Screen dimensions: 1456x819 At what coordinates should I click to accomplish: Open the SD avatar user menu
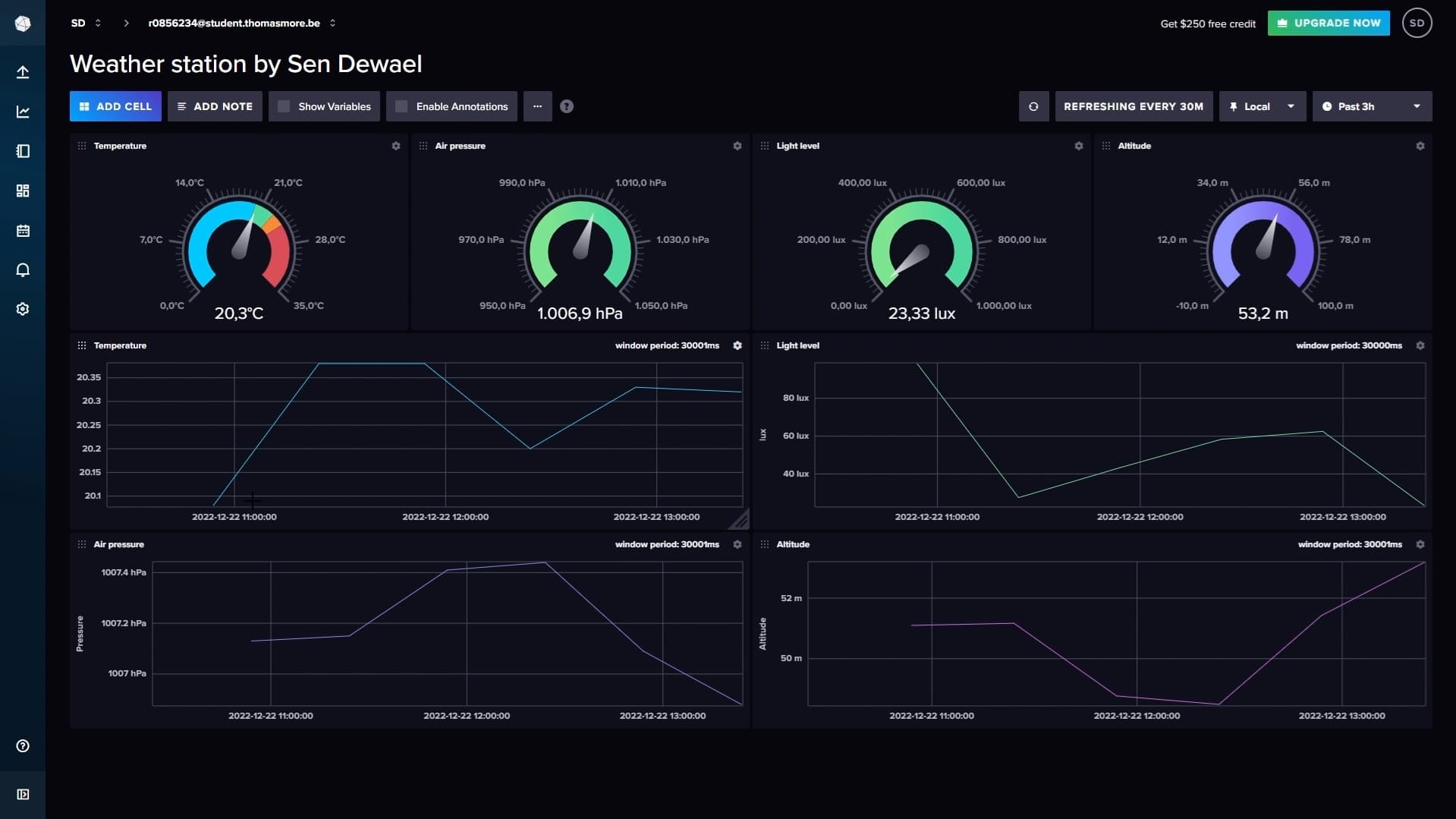point(1416,23)
